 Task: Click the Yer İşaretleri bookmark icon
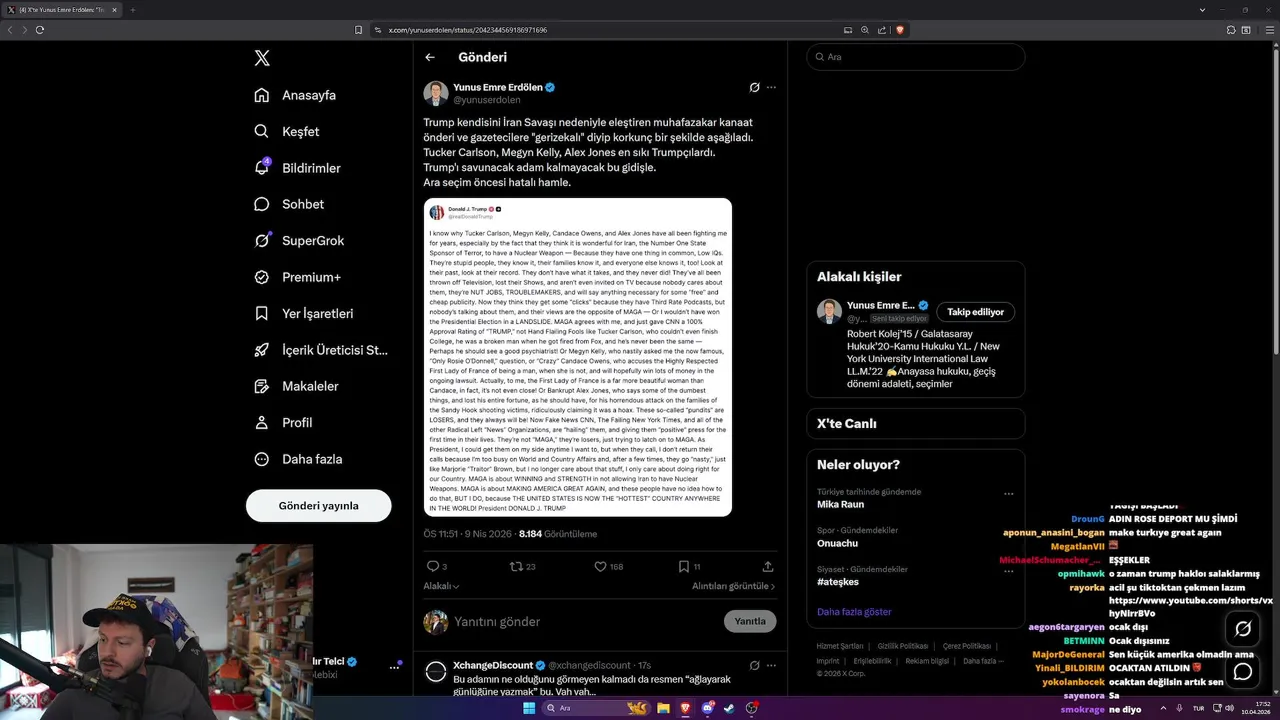point(262,313)
